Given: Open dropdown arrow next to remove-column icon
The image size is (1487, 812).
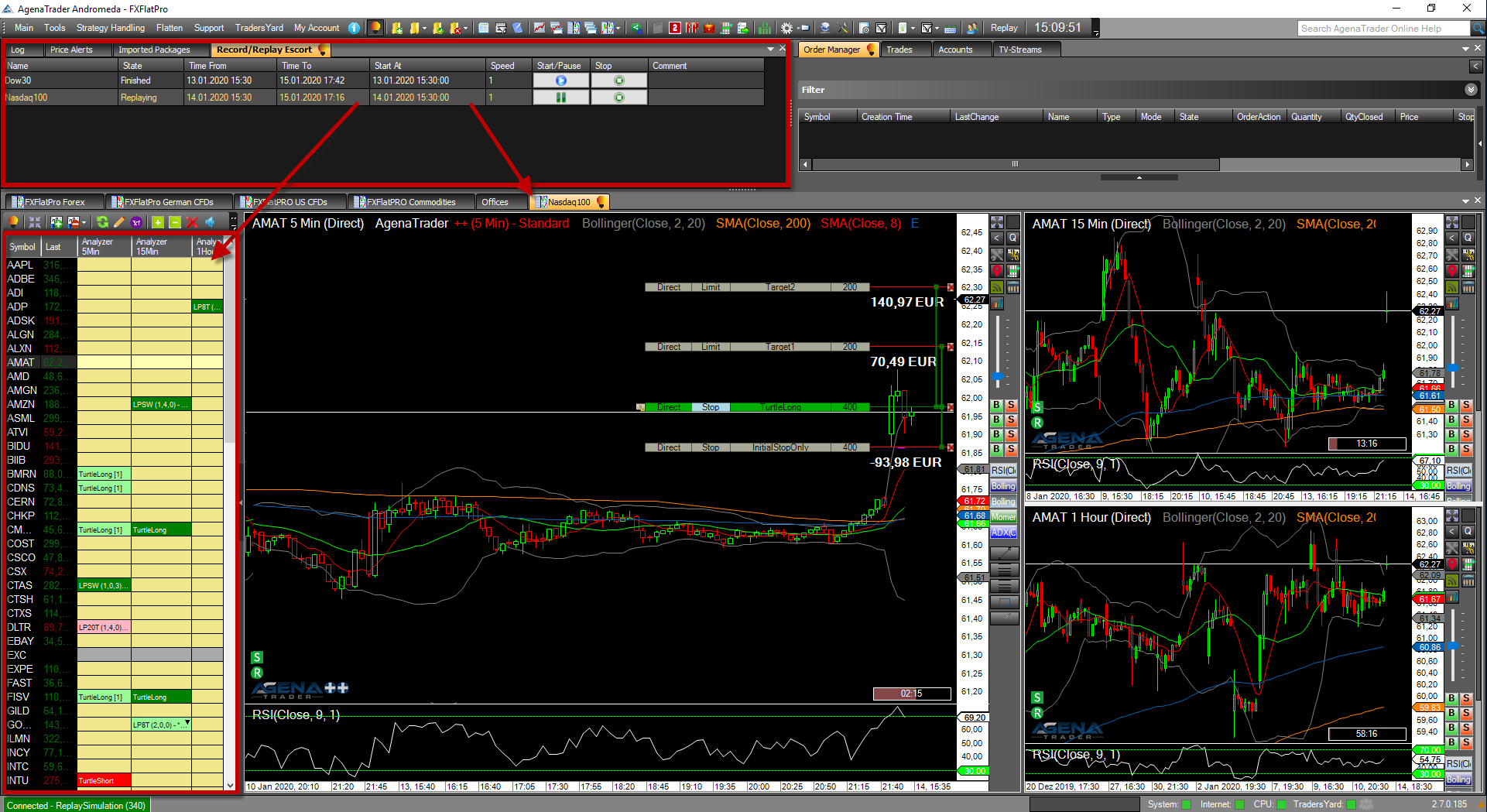Looking at the screenshot, I should (84, 222).
